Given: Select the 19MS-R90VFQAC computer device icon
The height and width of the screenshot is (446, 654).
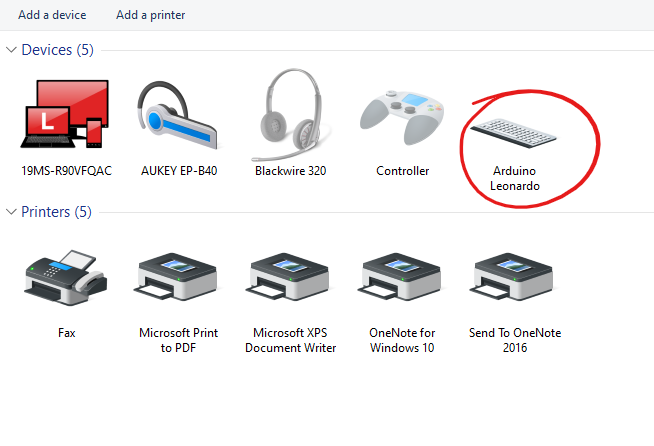Looking at the screenshot, I should pyautogui.click(x=65, y=114).
